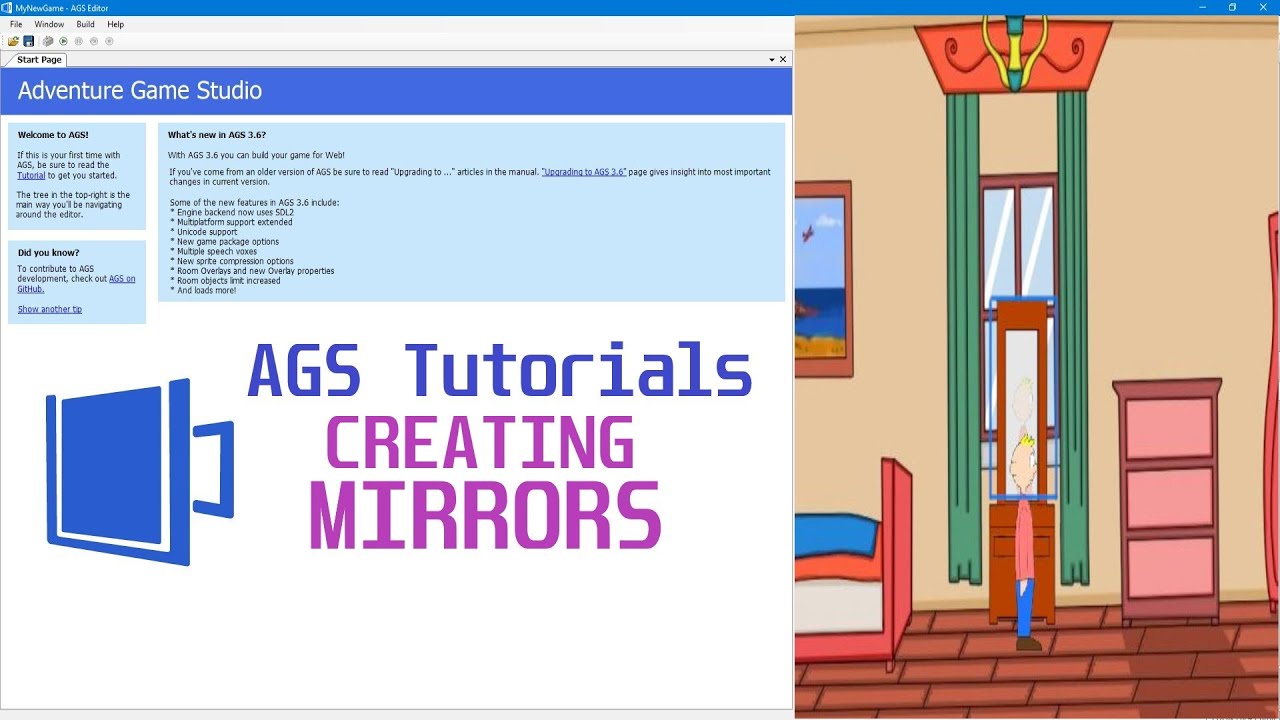1280x720 pixels.
Task: Click the Adventure Game Studio banner title
Action: coord(140,91)
